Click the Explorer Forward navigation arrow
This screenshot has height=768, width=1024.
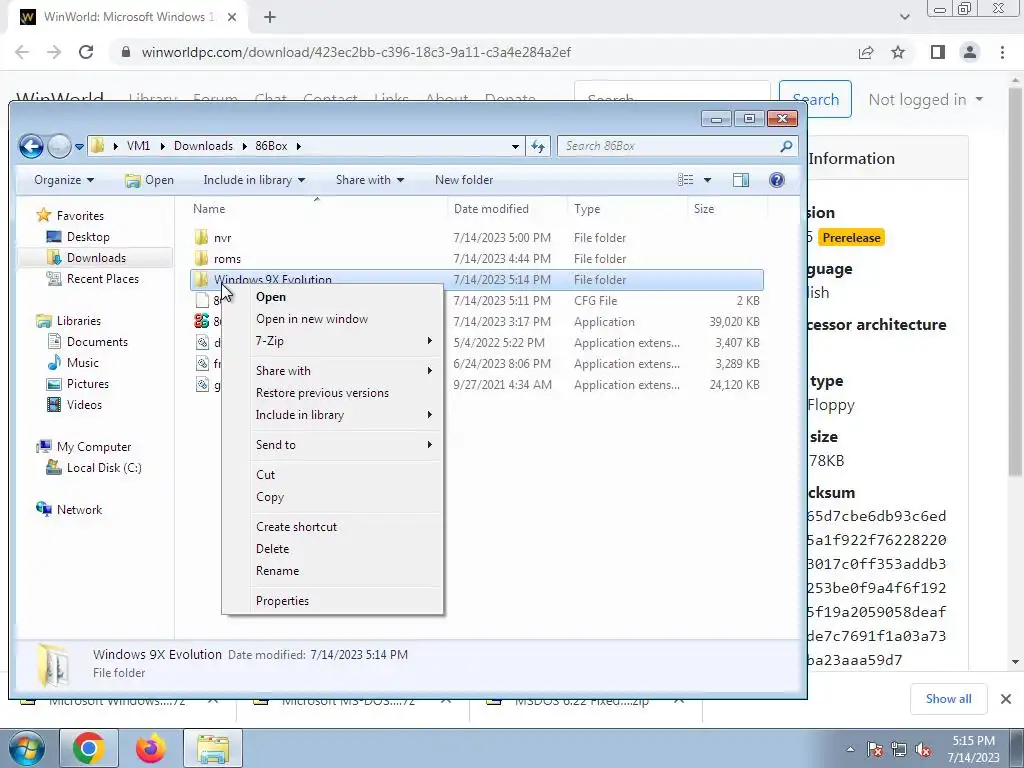tap(59, 146)
